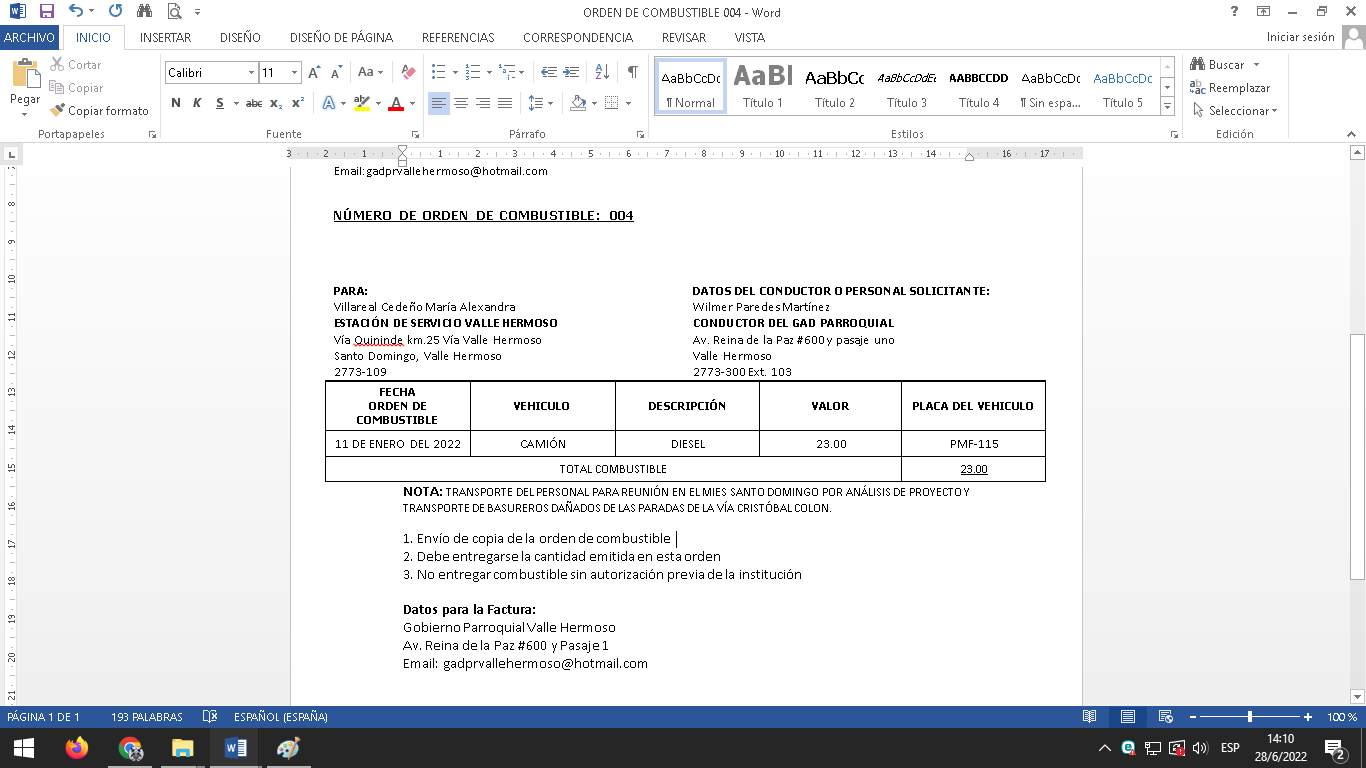
Task: Open the DISEÑO DE PÁGINA tab
Action: point(341,37)
